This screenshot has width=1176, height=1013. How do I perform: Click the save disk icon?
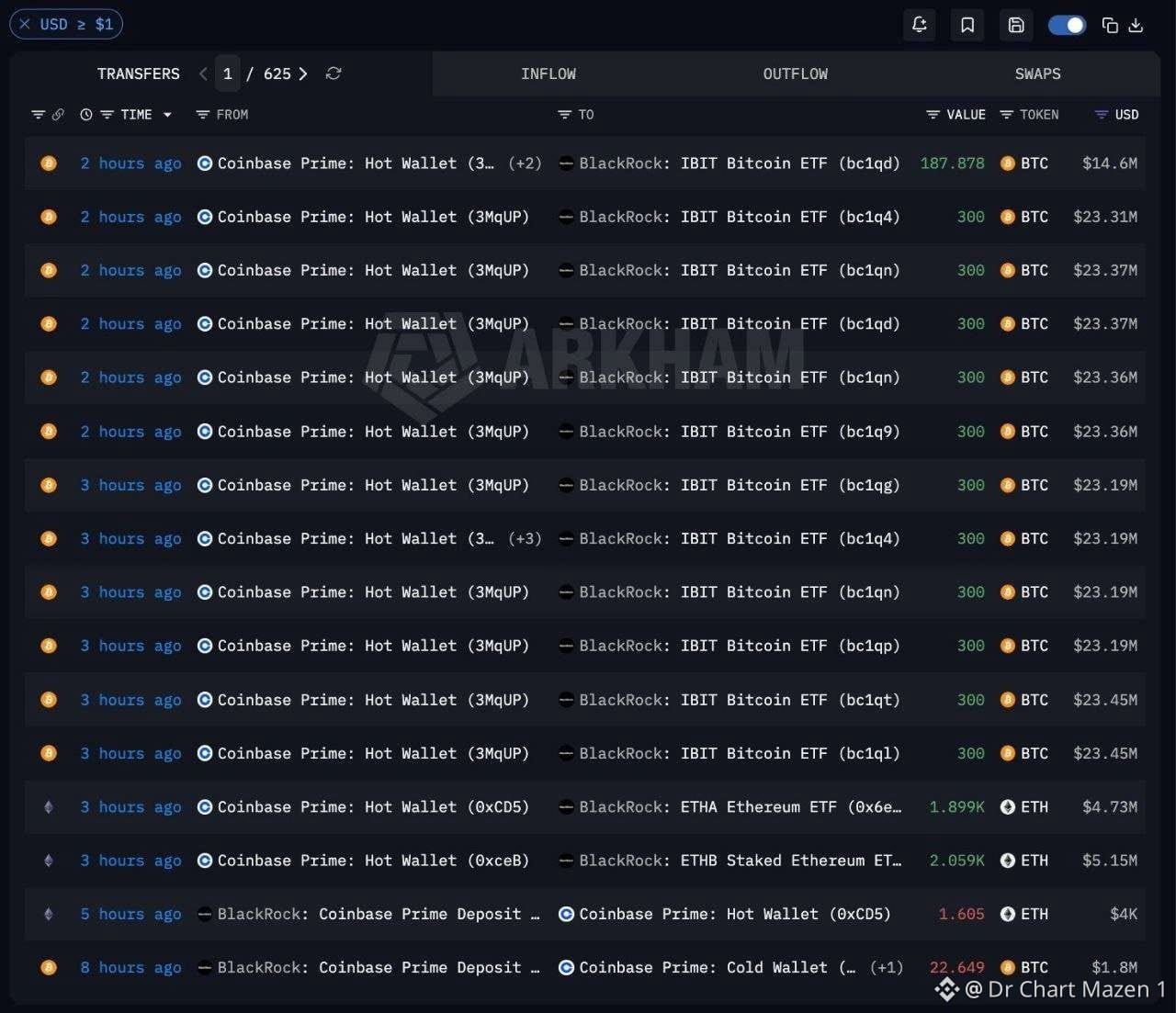tap(1016, 25)
